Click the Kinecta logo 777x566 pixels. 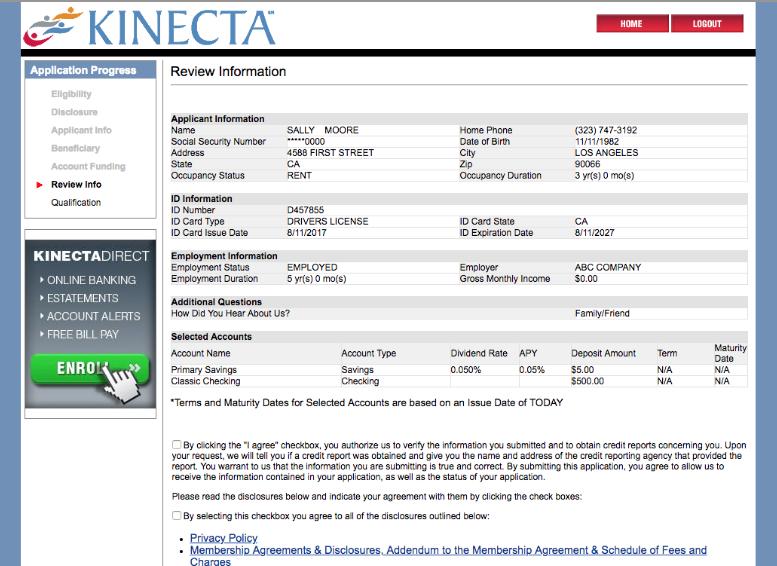click(x=149, y=28)
